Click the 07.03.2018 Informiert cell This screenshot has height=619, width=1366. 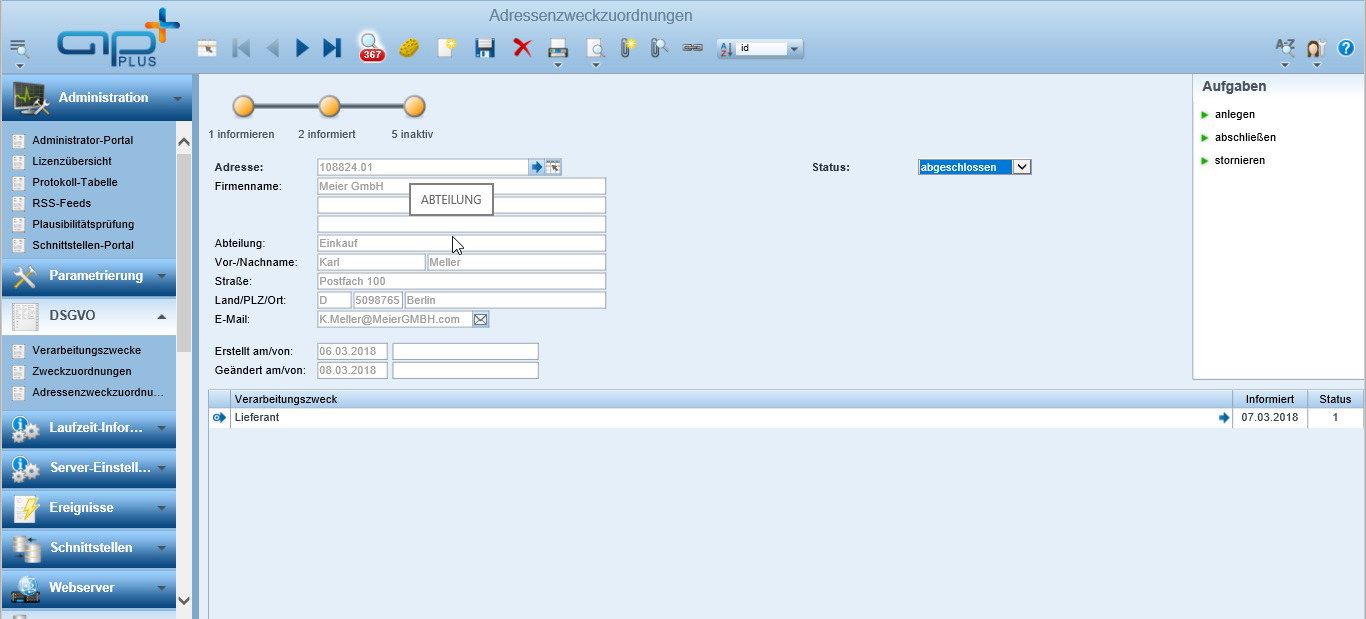click(x=1270, y=418)
